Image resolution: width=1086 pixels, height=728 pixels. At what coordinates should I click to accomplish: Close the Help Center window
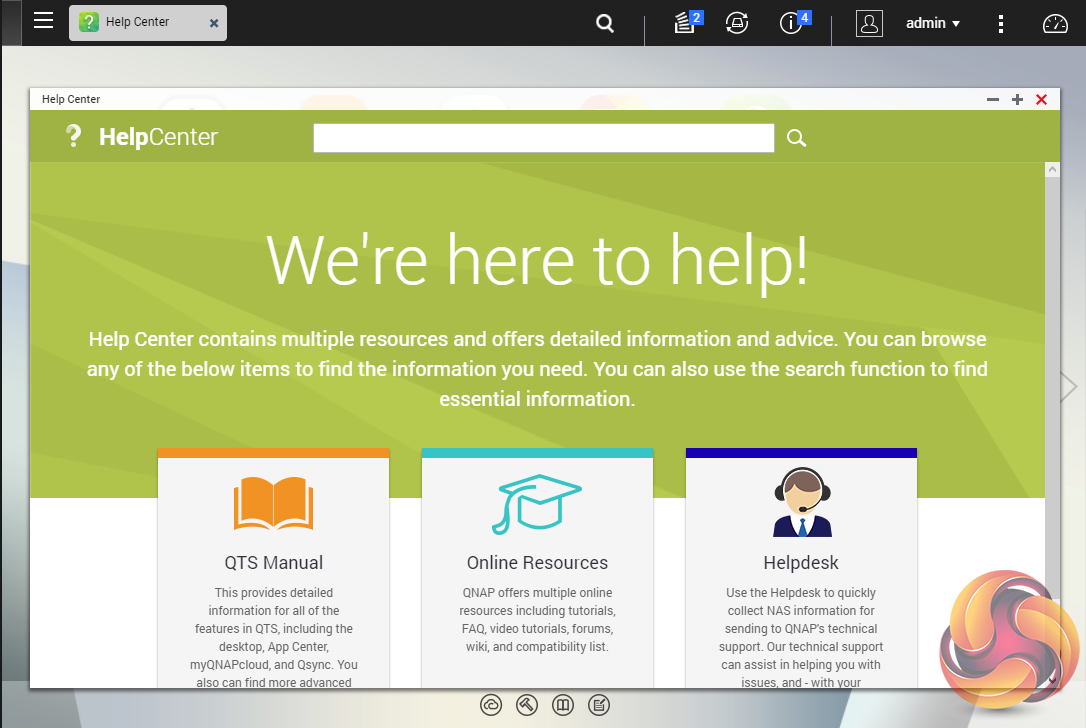(x=1041, y=100)
